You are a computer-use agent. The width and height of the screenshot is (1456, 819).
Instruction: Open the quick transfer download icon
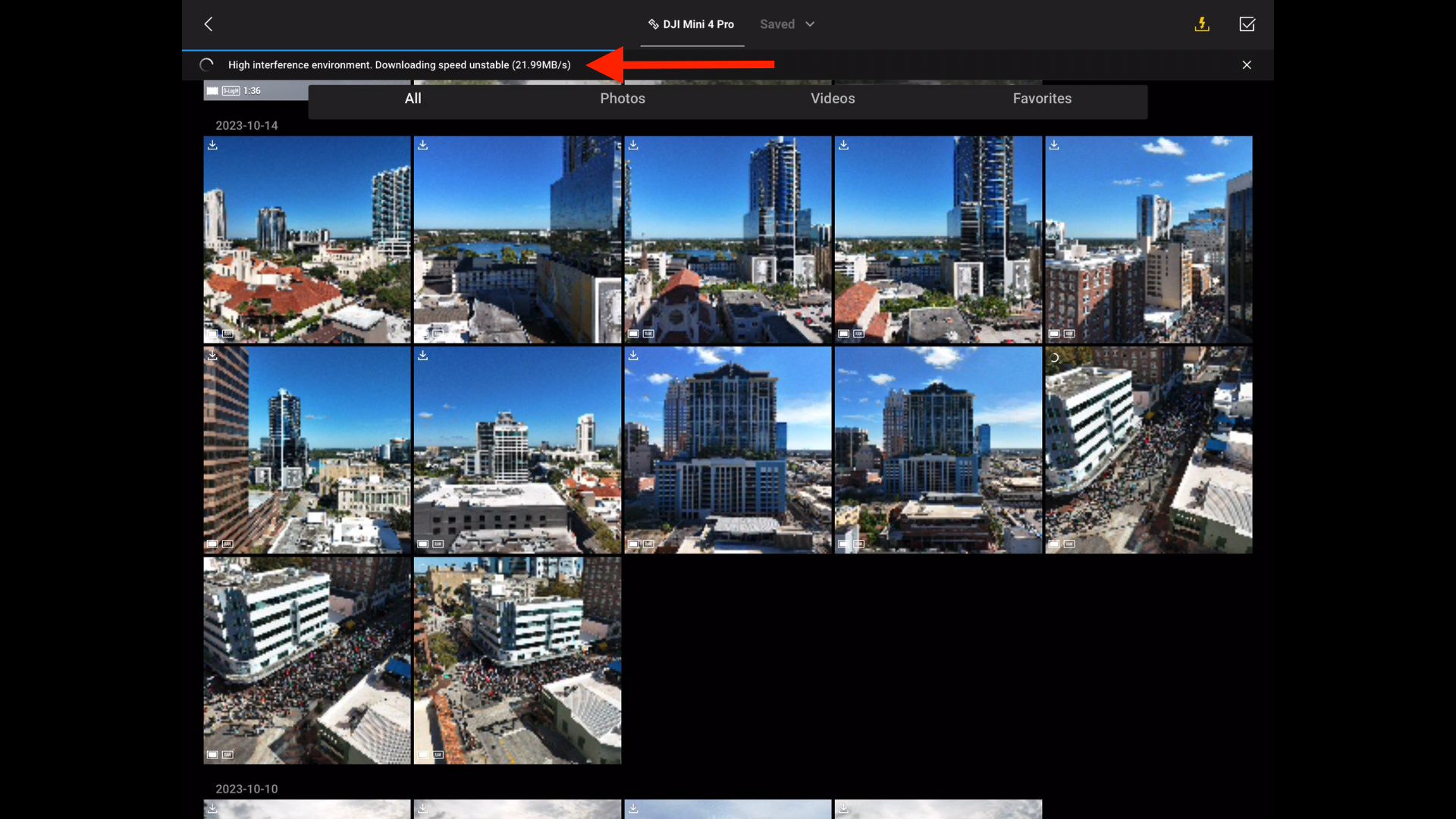1202,24
